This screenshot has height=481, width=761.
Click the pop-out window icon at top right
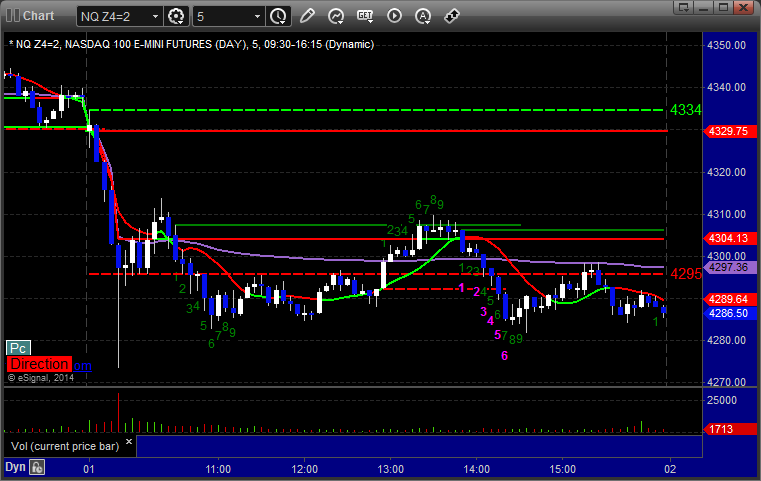tap(684, 7)
